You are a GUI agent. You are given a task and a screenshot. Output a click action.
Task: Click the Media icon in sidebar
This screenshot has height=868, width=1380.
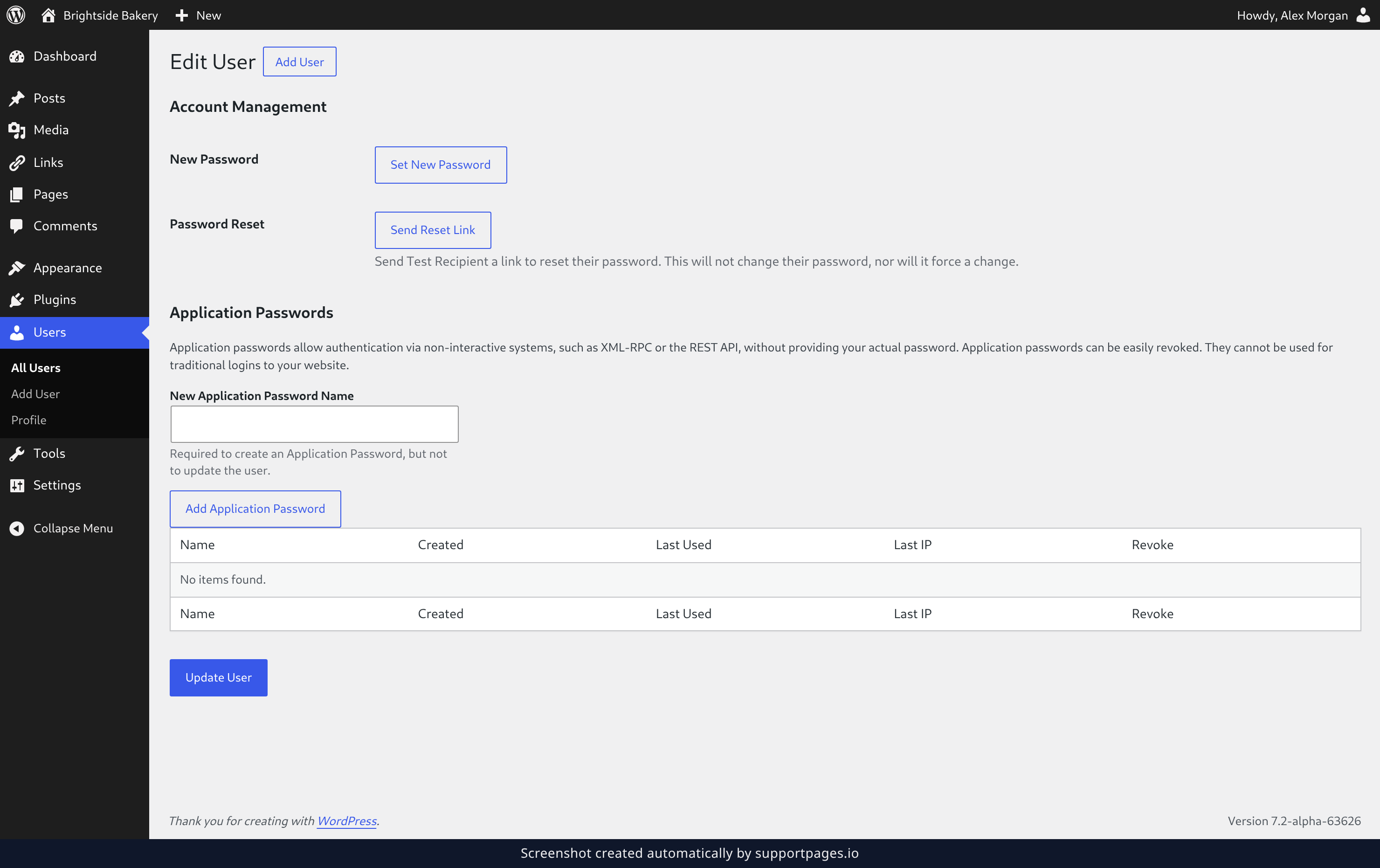coord(17,130)
